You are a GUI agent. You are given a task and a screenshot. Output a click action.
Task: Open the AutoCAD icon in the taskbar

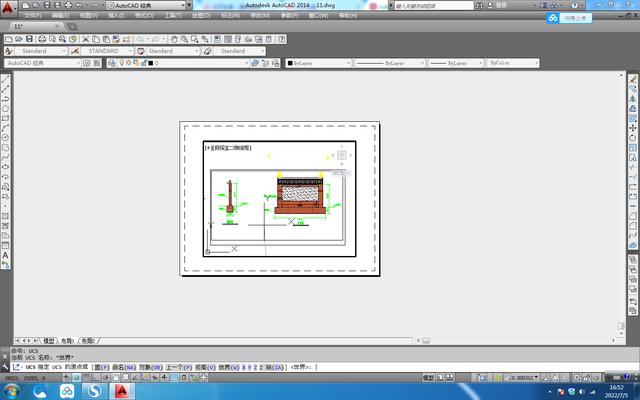coord(122,391)
